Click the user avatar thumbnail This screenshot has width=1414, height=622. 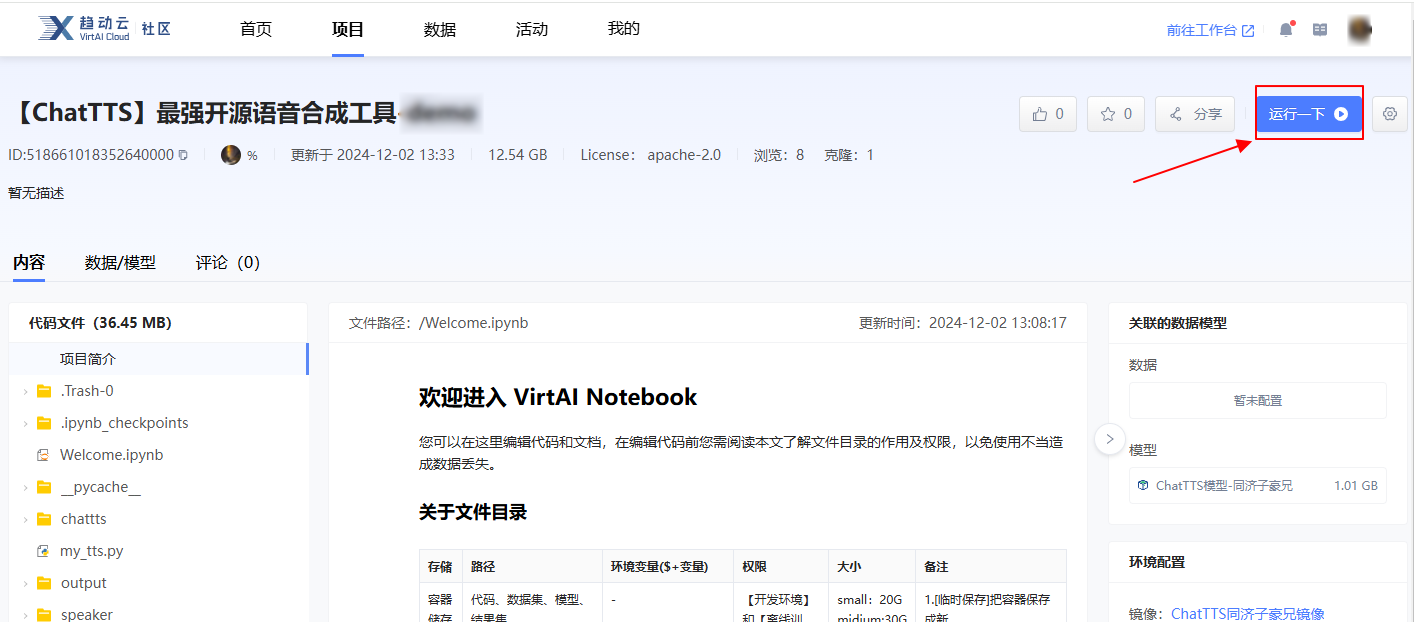[1360, 29]
